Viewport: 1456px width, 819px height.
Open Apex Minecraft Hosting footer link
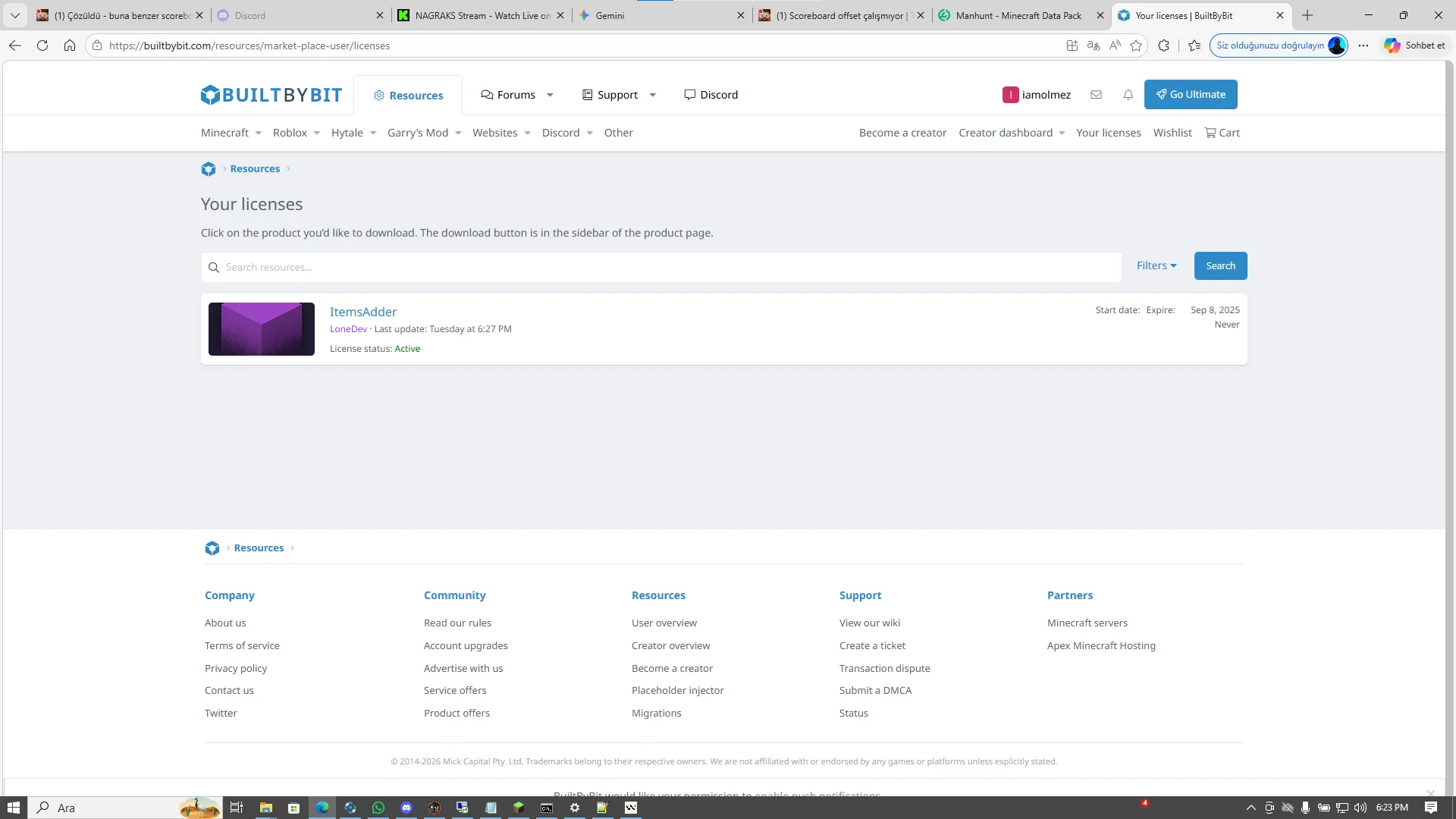point(1101,645)
